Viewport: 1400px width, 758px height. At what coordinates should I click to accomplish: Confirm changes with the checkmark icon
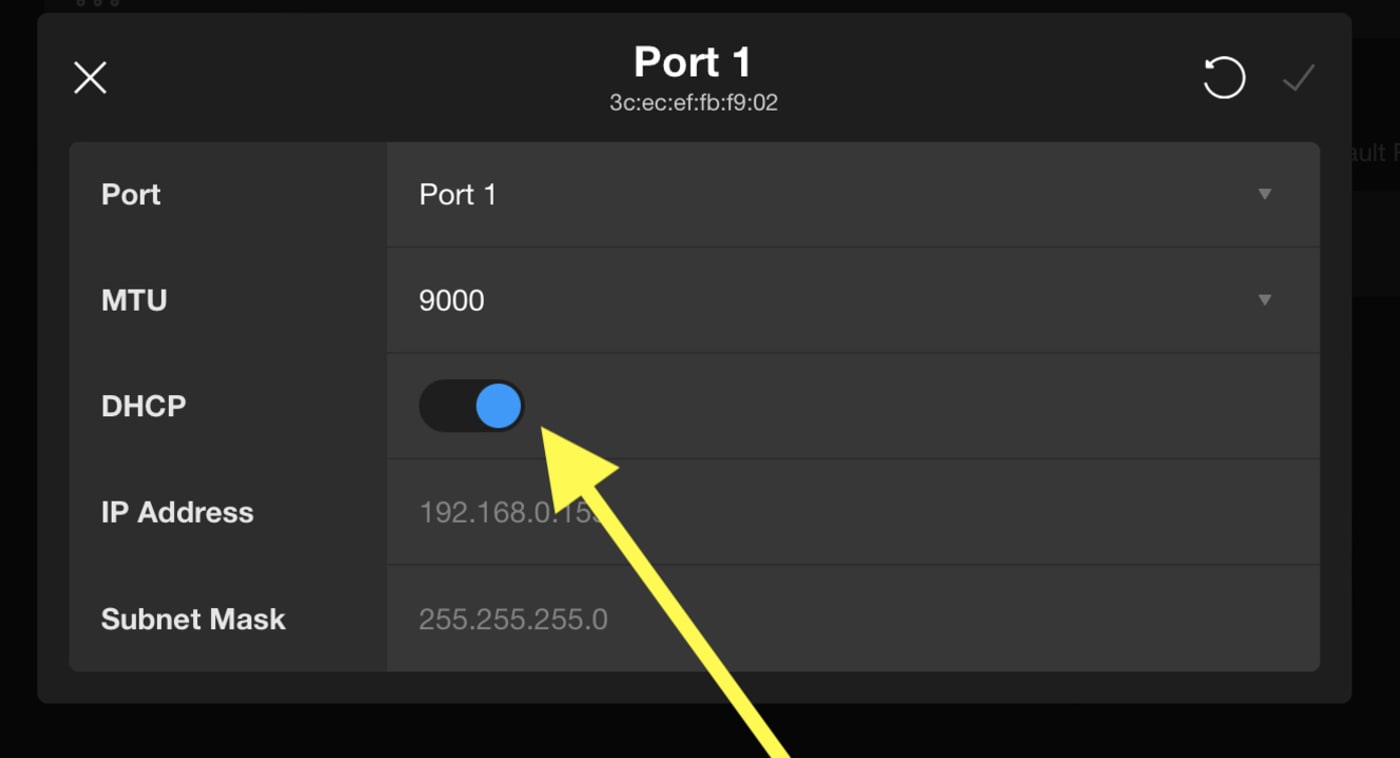[1298, 78]
